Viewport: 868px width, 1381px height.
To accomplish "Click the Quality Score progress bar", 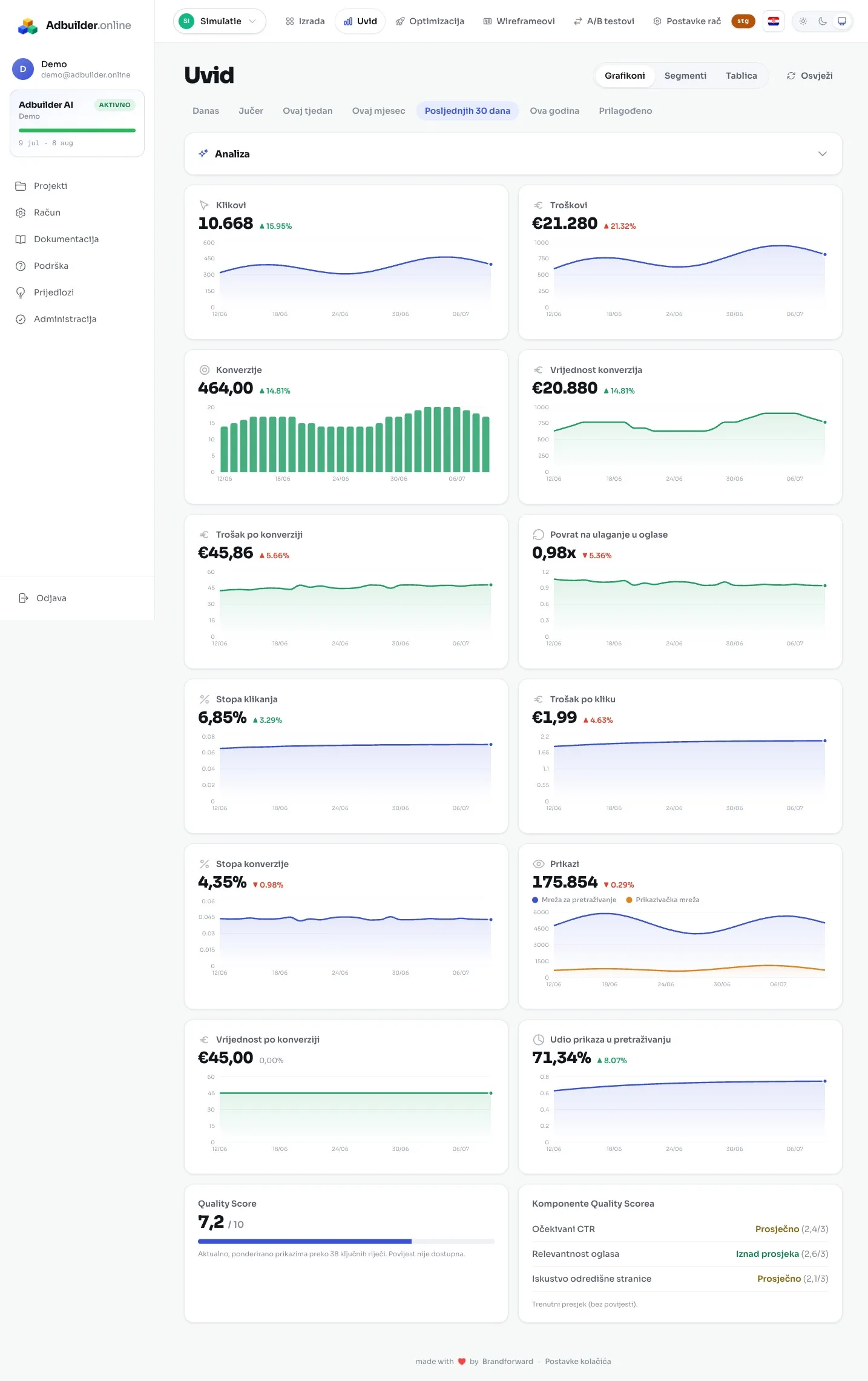I will (346, 1241).
